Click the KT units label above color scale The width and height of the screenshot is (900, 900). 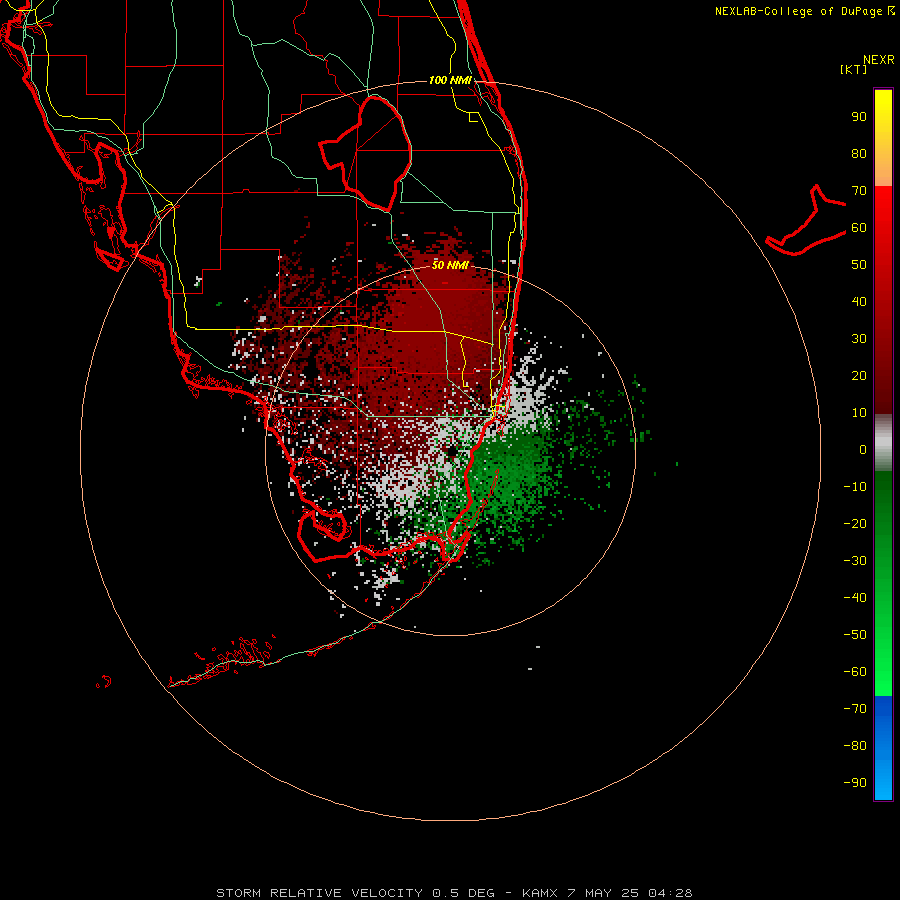pyautogui.click(x=853, y=69)
